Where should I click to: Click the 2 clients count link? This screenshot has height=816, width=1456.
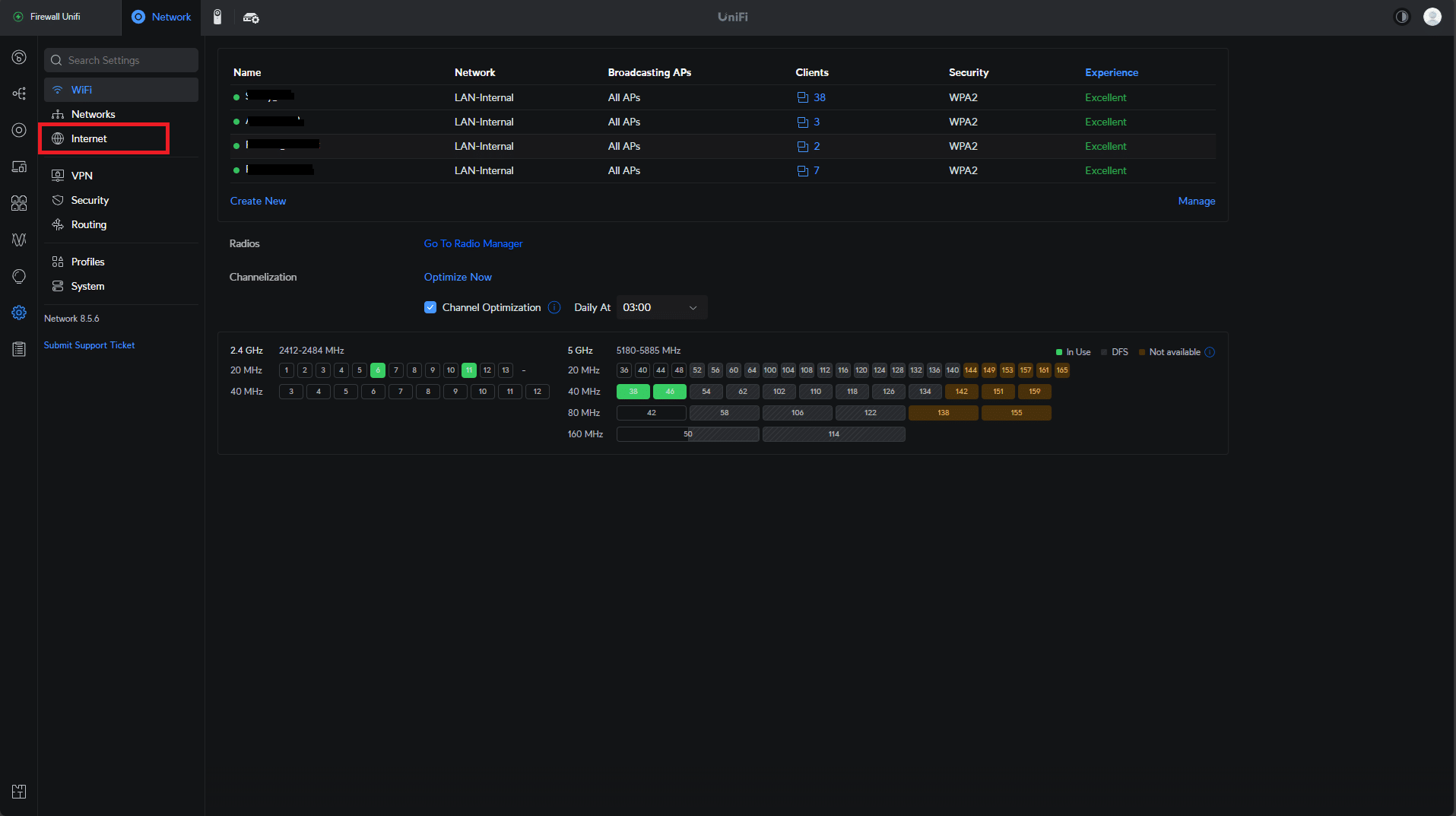(817, 146)
